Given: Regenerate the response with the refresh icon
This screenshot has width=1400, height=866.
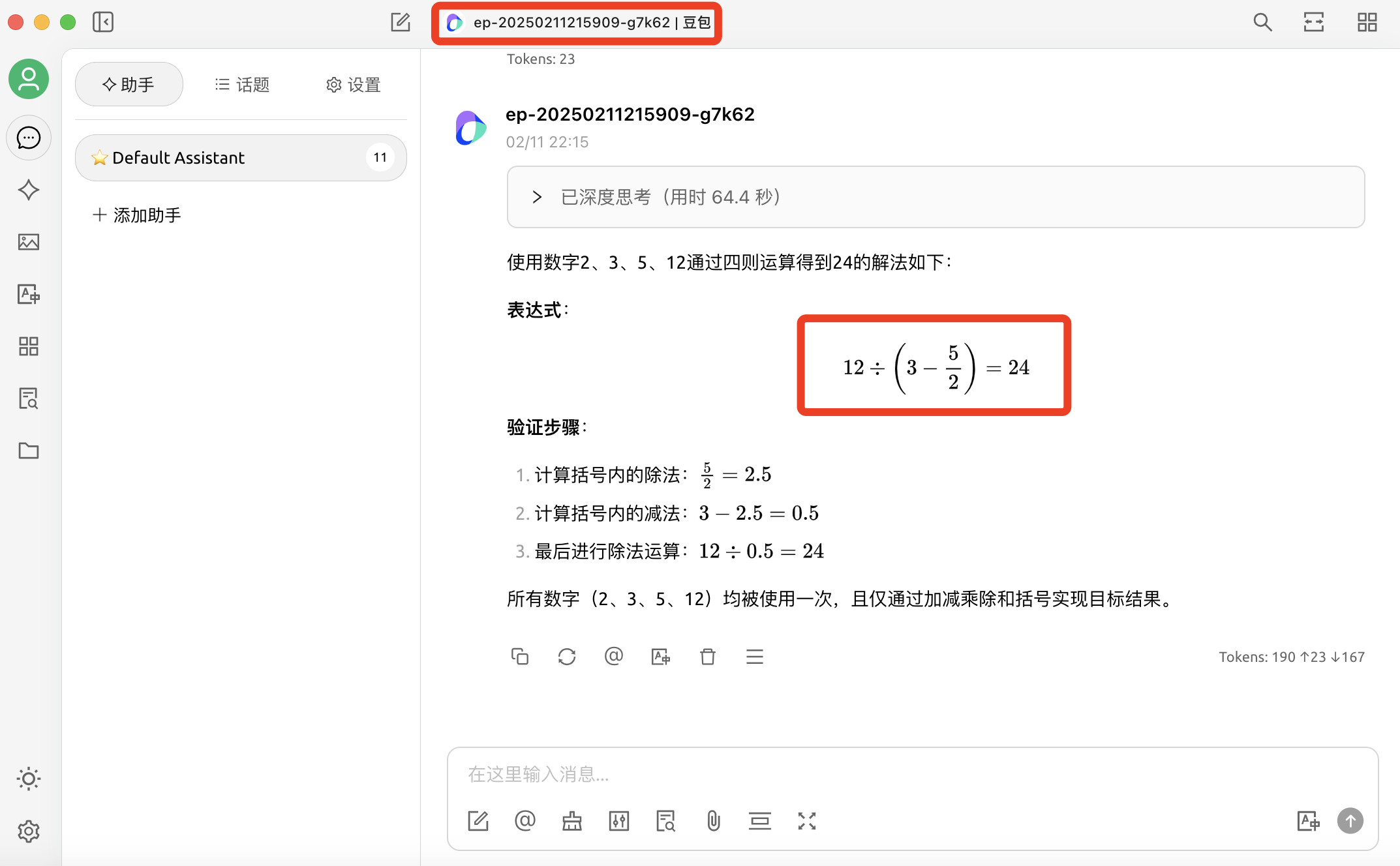Looking at the screenshot, I should pos(566,656).
